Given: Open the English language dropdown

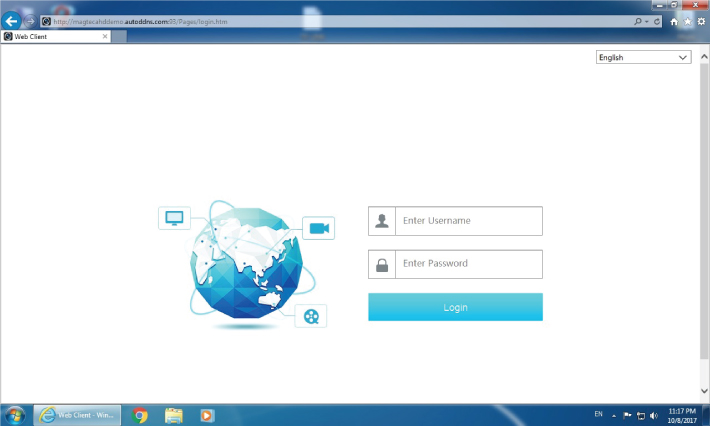Looking at the screenshot, I should pyautogui.click(x=643, y=57).
